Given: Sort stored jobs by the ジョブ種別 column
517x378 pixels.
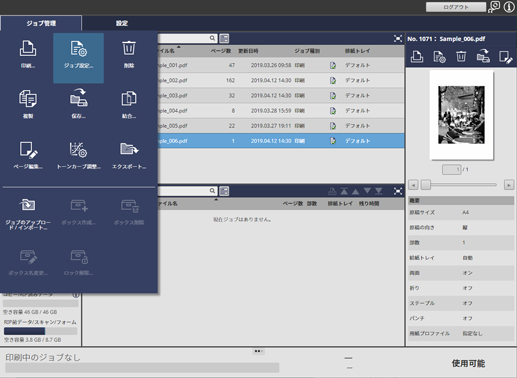Looking at the screenshot, I should [x=307, y=51].
